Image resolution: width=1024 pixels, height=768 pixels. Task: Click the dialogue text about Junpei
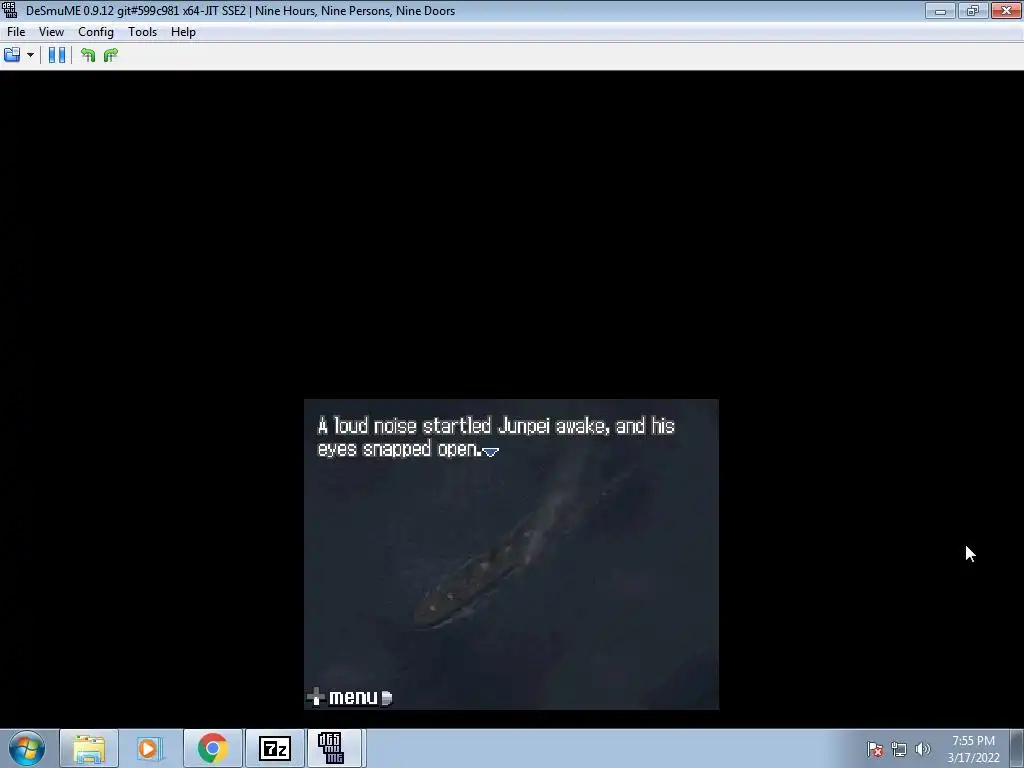[x=496, y=438]
